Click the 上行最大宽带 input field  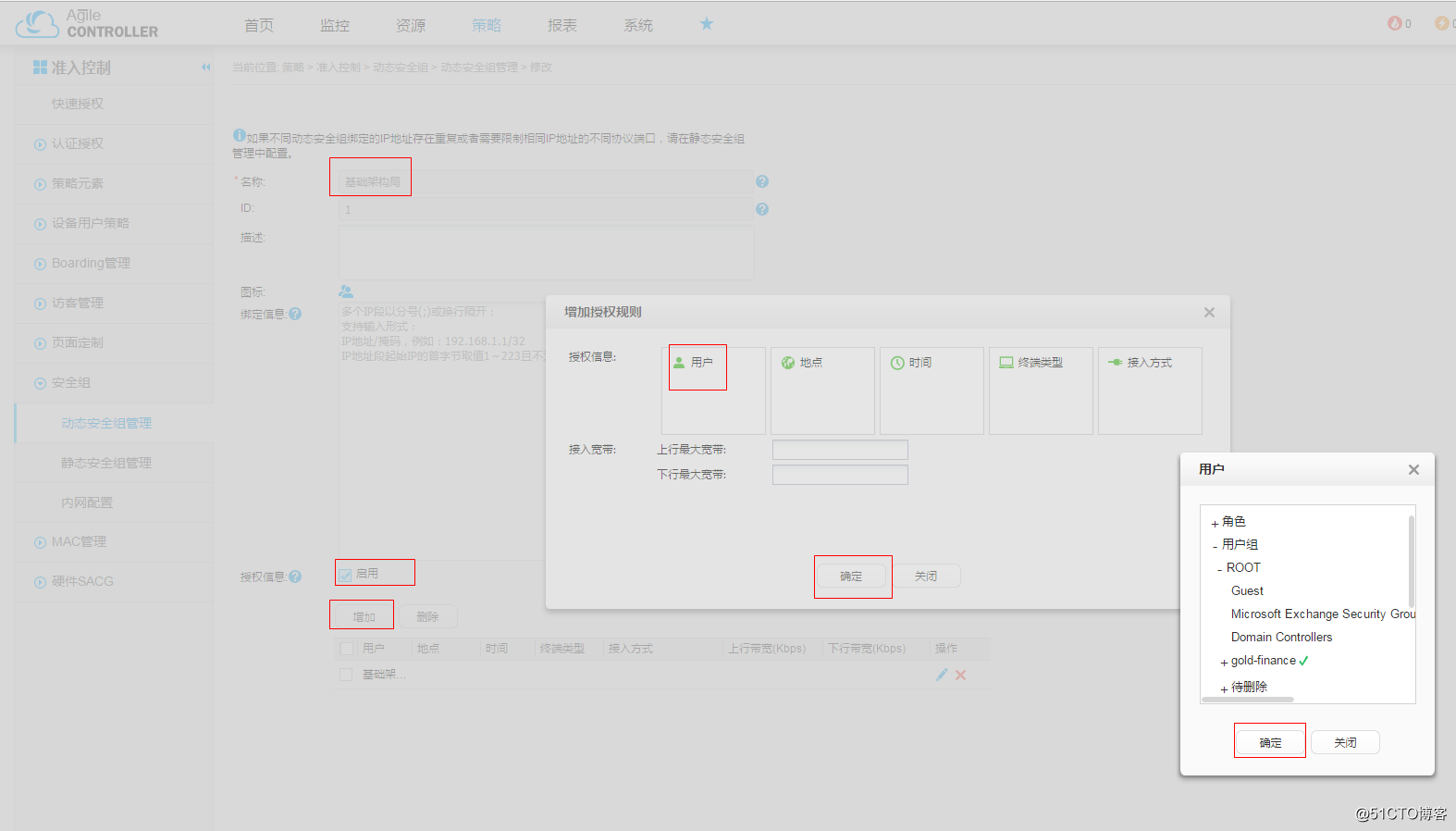(x=840, y=450)
